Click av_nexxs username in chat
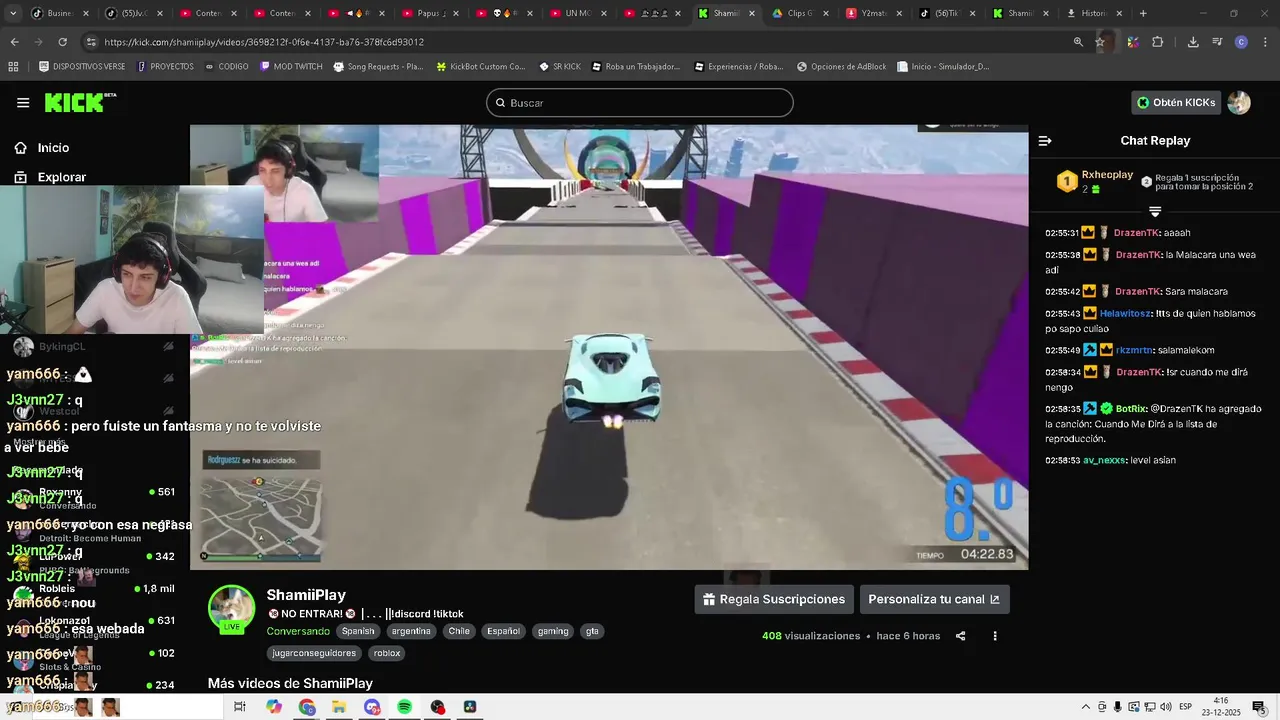The height and width of the screenshot is (720, 1280). (x=1105, y=460)
